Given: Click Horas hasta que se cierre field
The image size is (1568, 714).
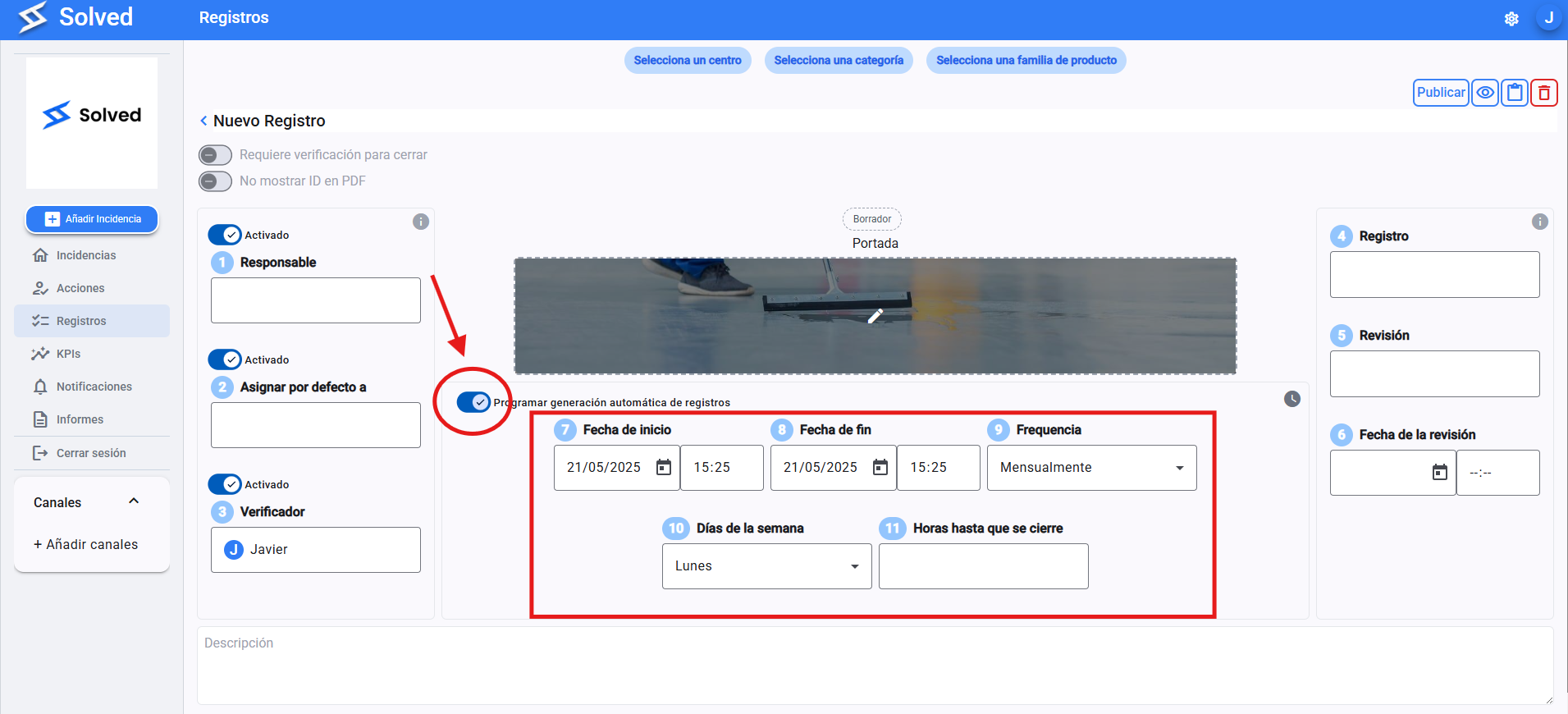Looking at the screenshot, I should pos(984,566).
